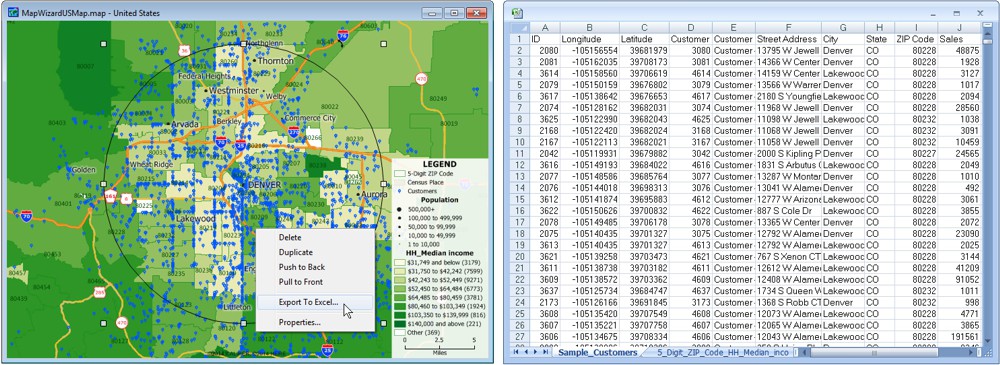Select column A header in Excel
The image size is (1000, 365).
click(544, 27)
